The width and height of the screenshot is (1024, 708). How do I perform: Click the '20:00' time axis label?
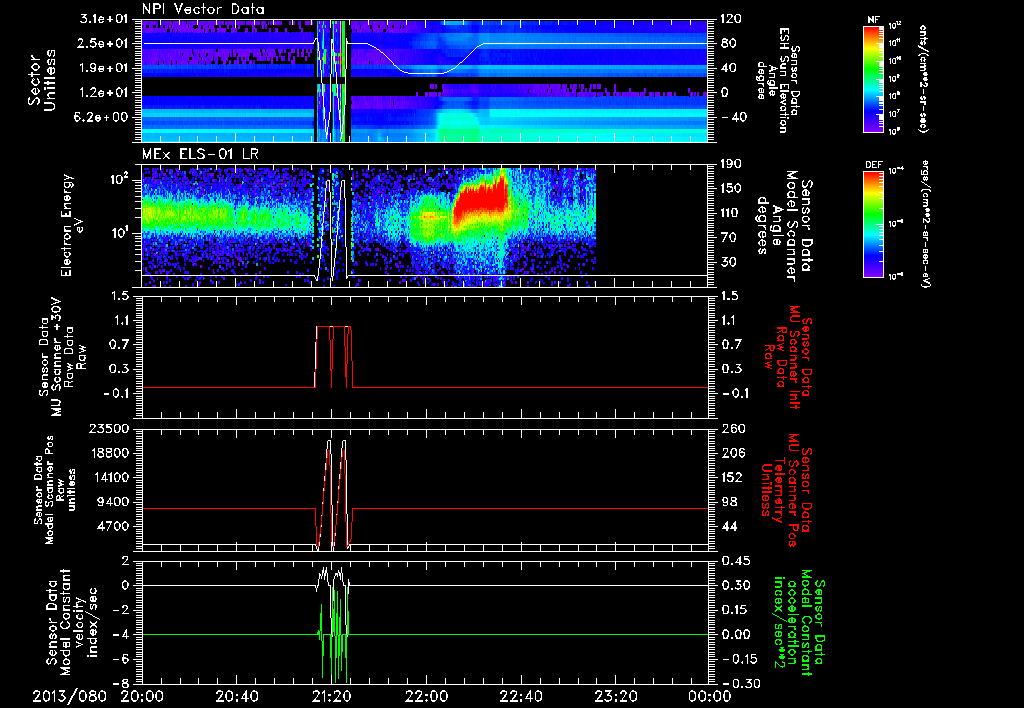(x=142, y=696)
